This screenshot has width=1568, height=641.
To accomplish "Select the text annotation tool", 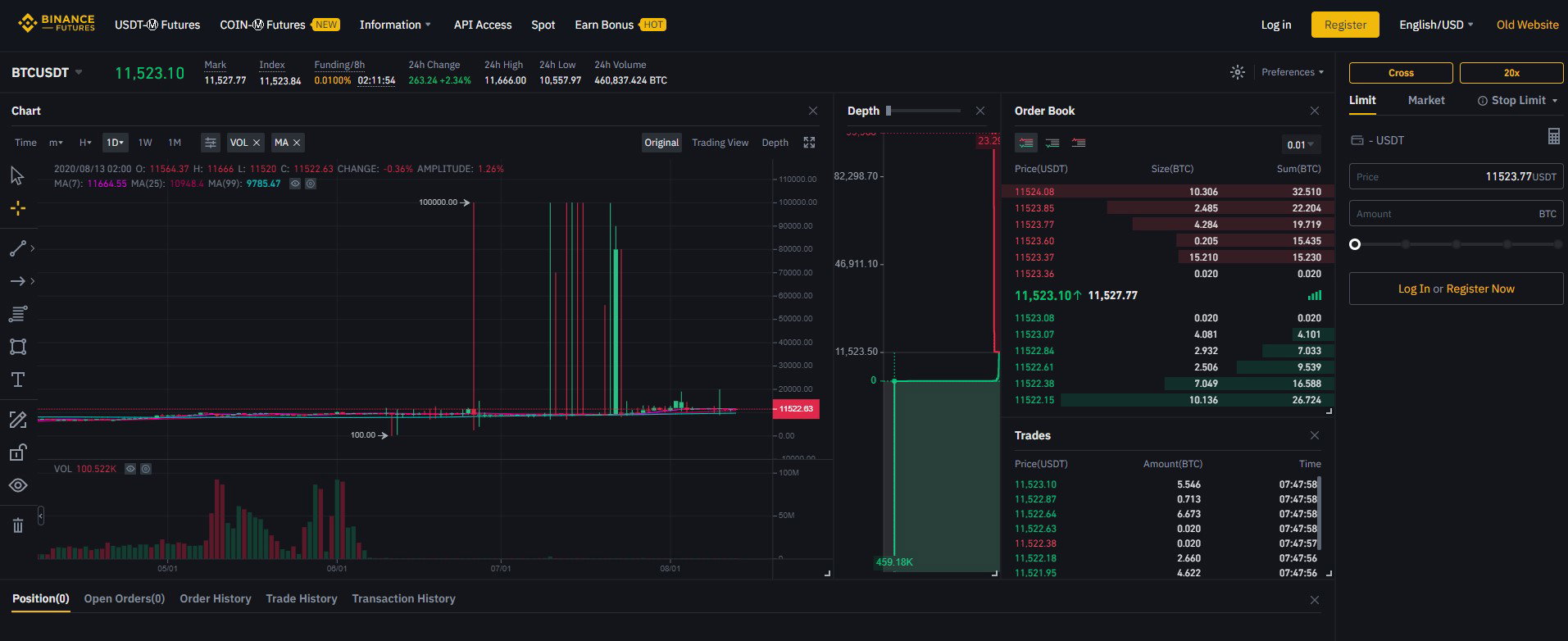I will coord(18,380).
